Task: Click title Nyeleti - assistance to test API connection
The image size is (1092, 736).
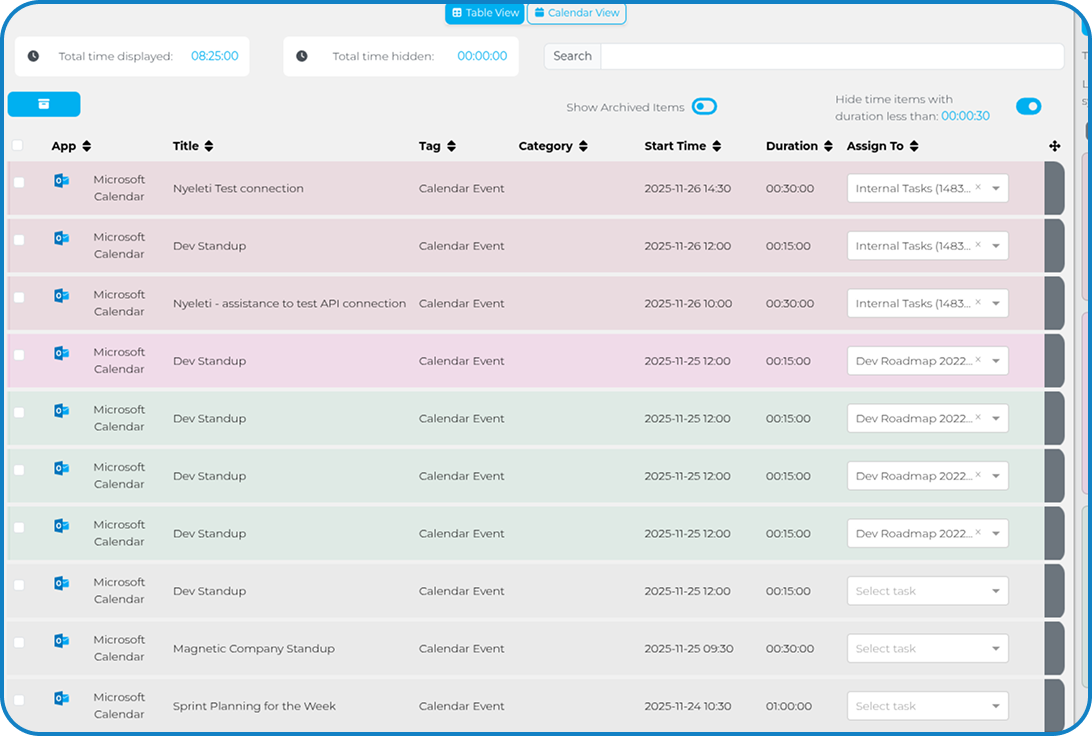Action: point(289,304)
